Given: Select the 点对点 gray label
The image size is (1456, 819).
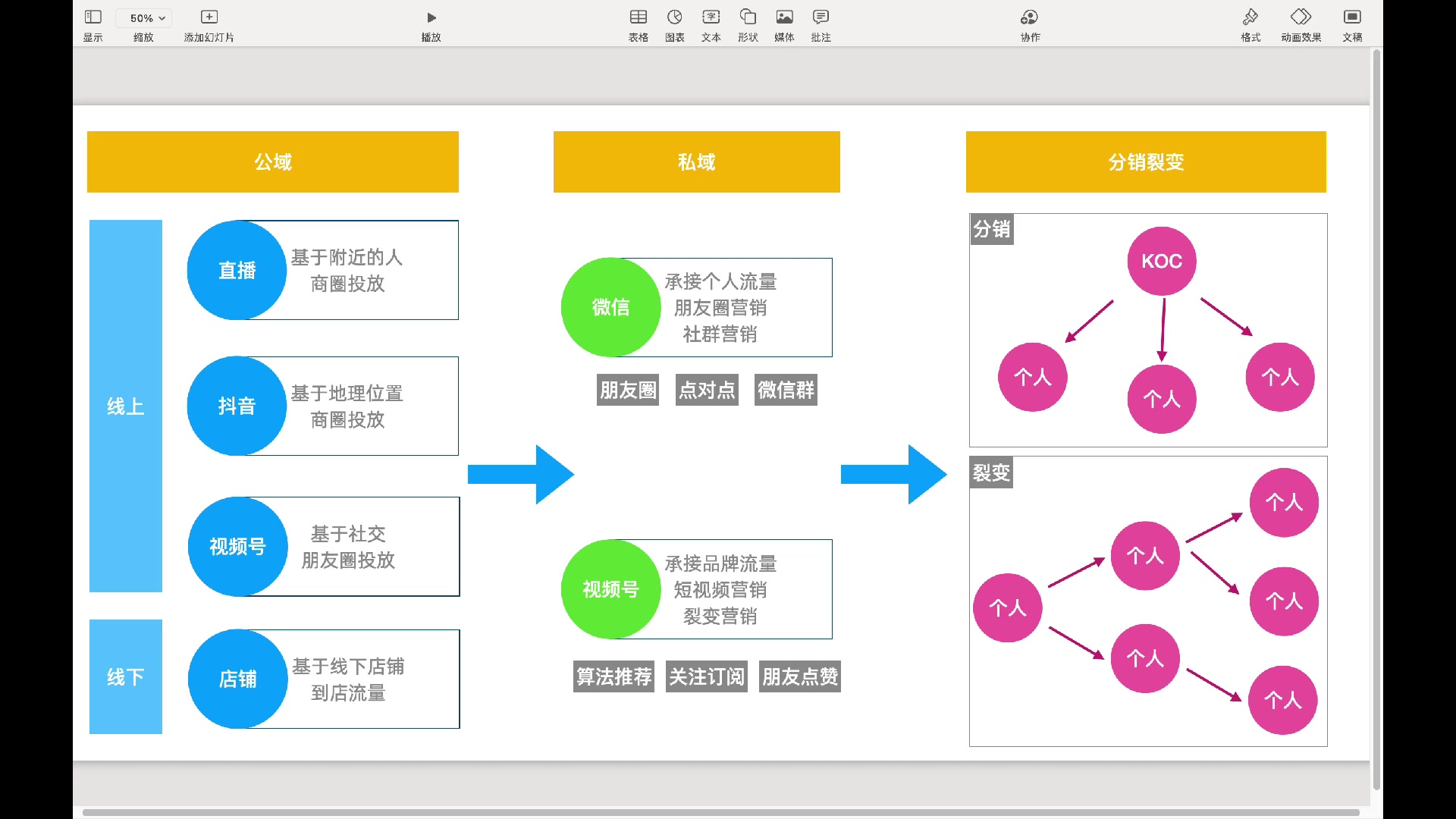Looking at the screenshot, I should pyautogui.click(x=707, y=390).
